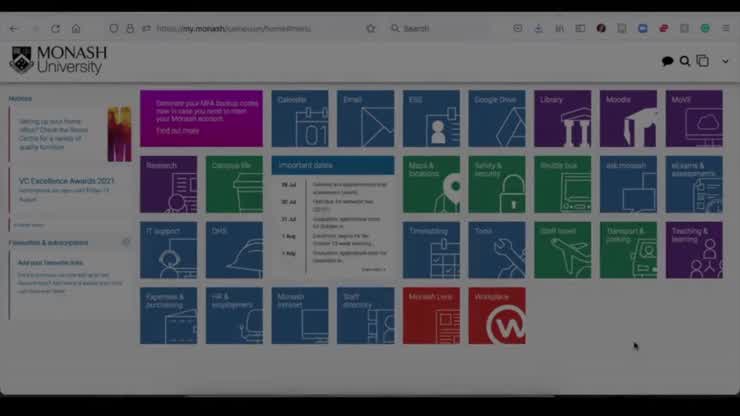Expand the header dropdown chevron
Viewport: 740px width, 416px height.
click(725, 61)
